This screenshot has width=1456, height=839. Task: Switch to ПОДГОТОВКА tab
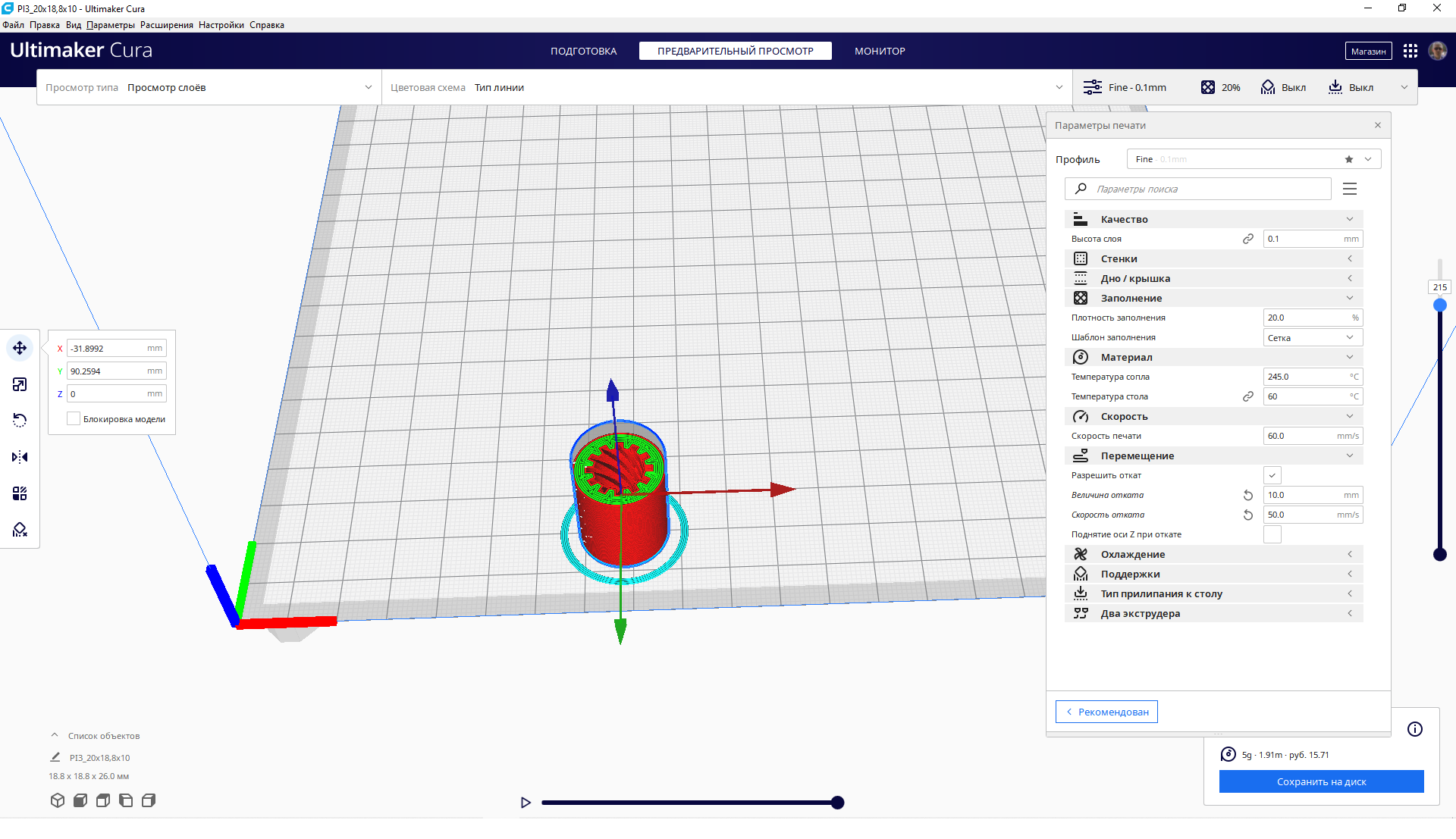[583, 51]
